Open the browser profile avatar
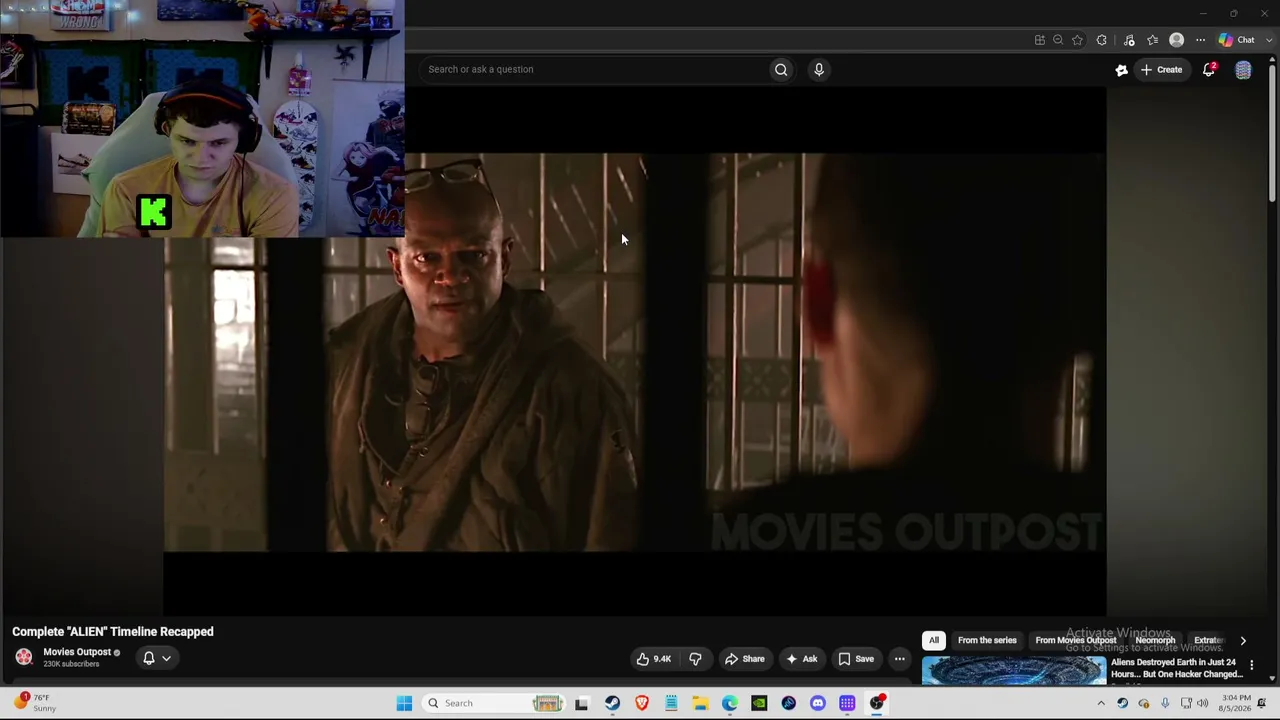This screenshot has width=1280, height=720. pos(1177,40)
